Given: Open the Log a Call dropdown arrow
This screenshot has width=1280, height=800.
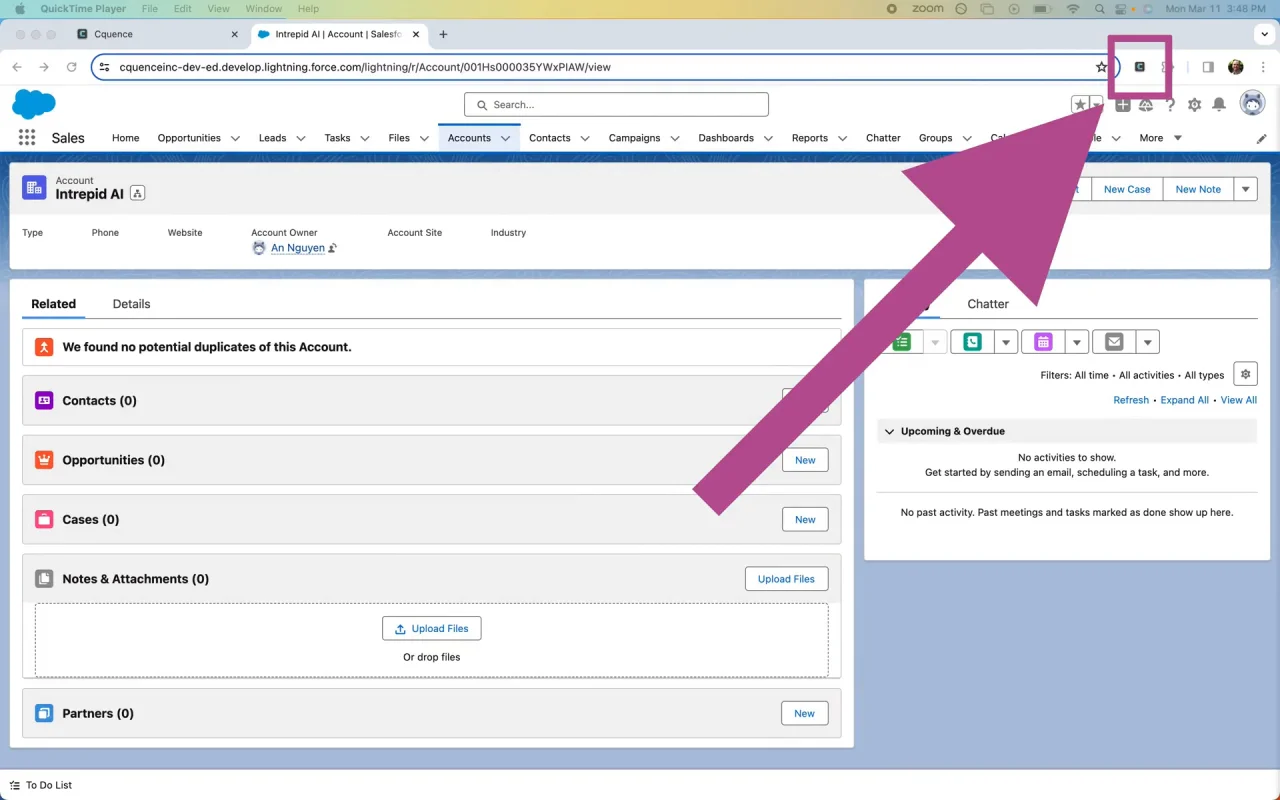Looking at the screenshot, I should [1006, 342].
